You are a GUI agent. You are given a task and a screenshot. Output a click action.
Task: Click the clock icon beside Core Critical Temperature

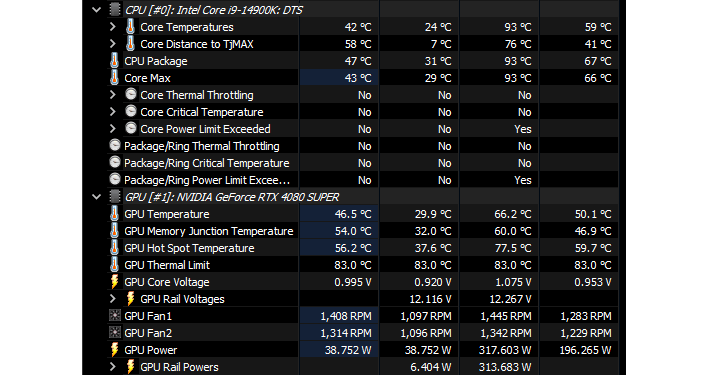(131, 111)
